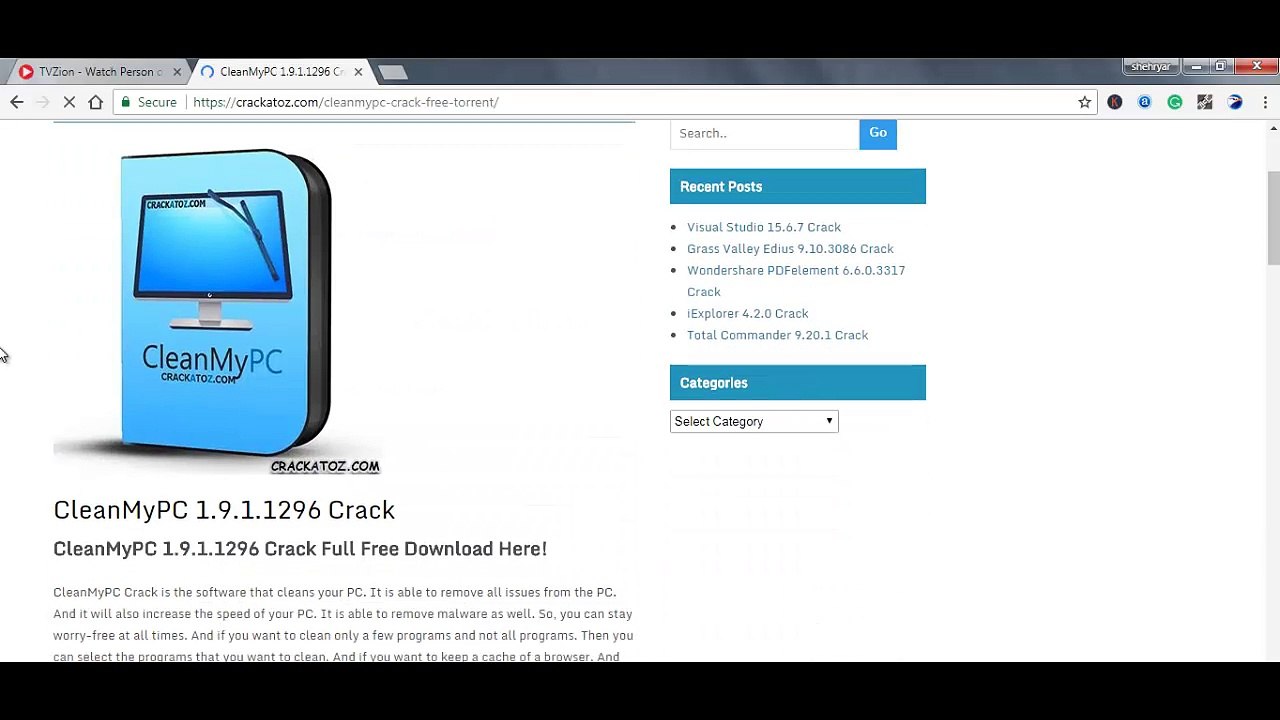Click the scrollbar up arrow
This screenshot has height=720, width=1280.
(x=1273, y=129)
